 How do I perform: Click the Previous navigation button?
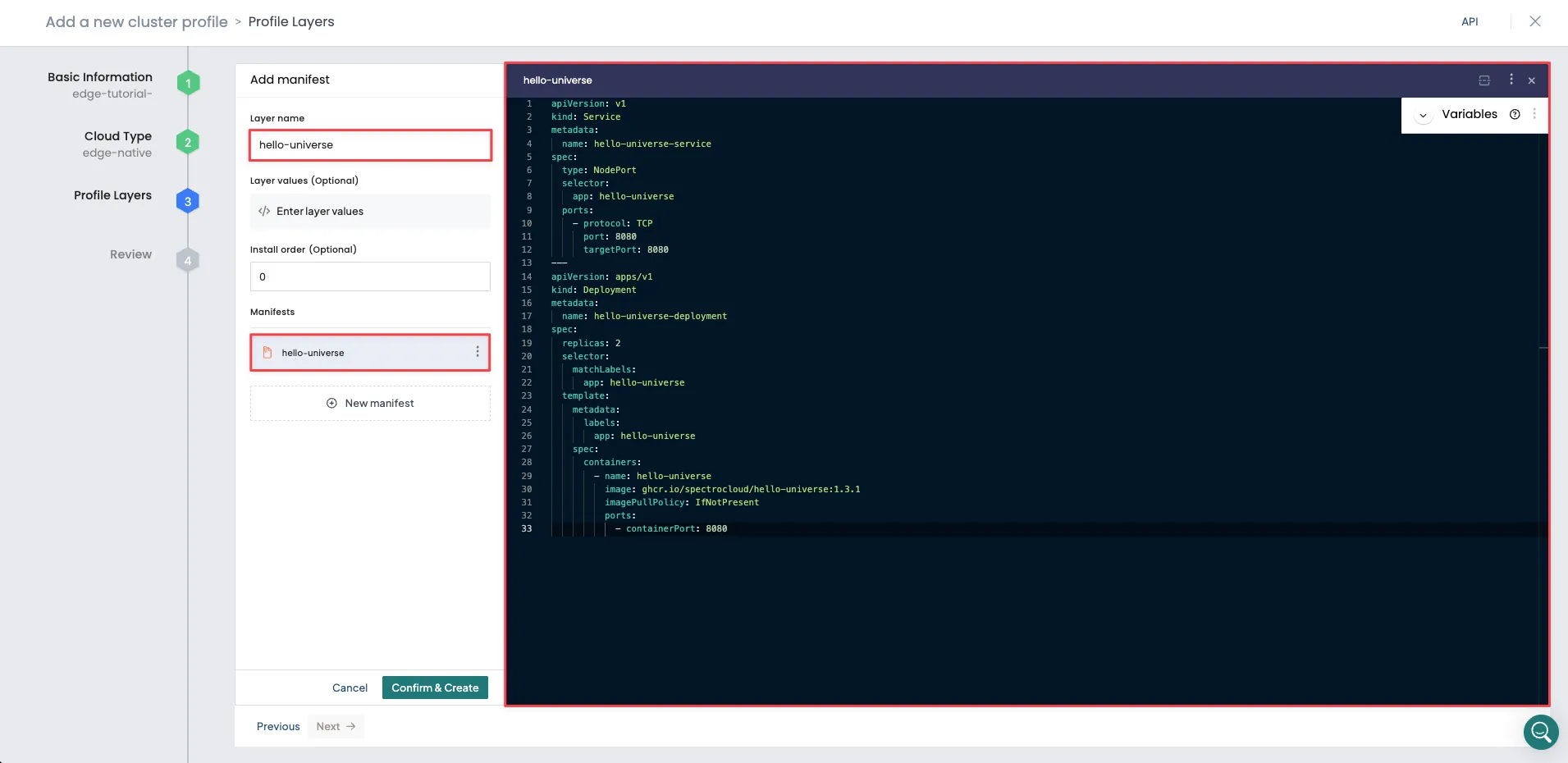click(x=277, y=726)
